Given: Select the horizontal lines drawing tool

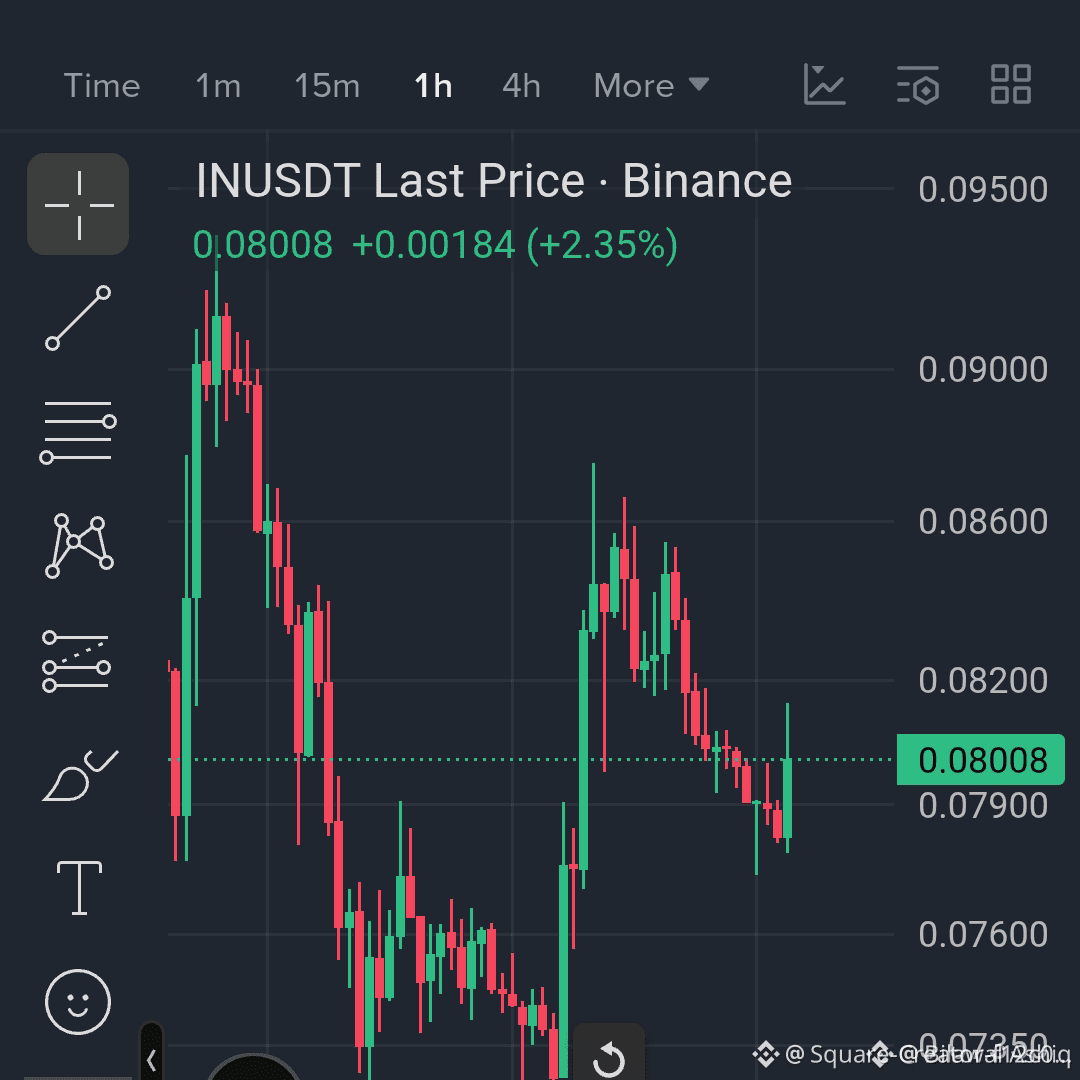Looking at the screenshot, I should (x=78, y=431).
